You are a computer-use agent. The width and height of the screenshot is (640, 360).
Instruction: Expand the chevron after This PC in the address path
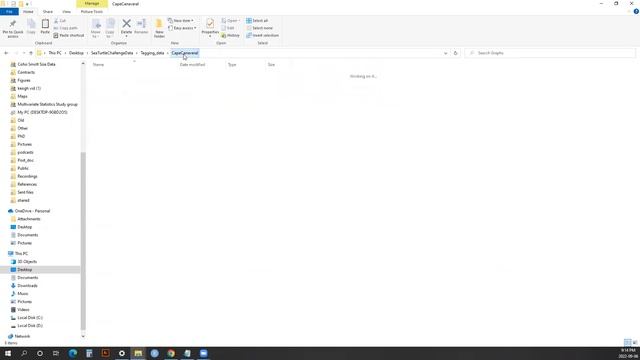65,53
